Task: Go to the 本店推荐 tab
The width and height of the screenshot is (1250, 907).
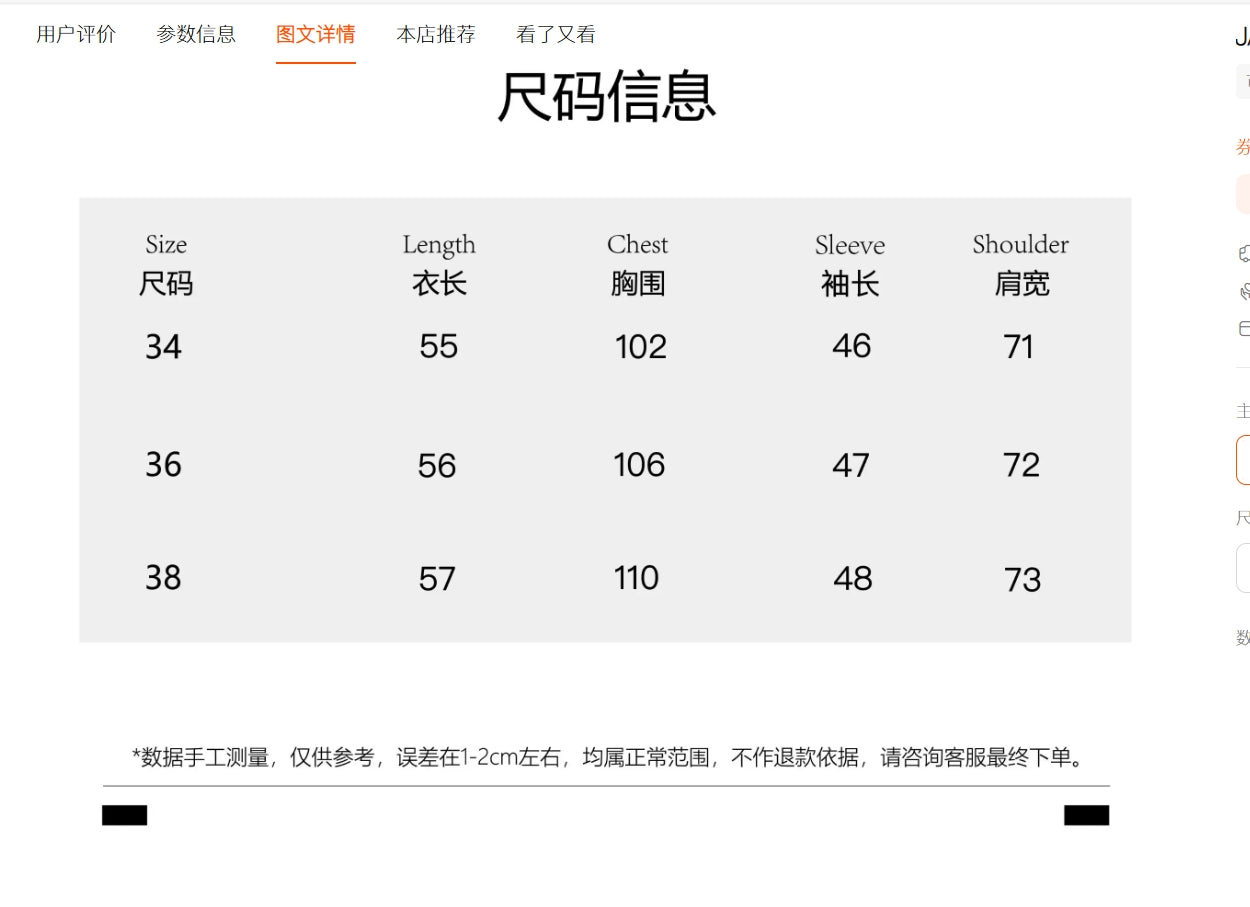Action: click(x=436, y=34)
